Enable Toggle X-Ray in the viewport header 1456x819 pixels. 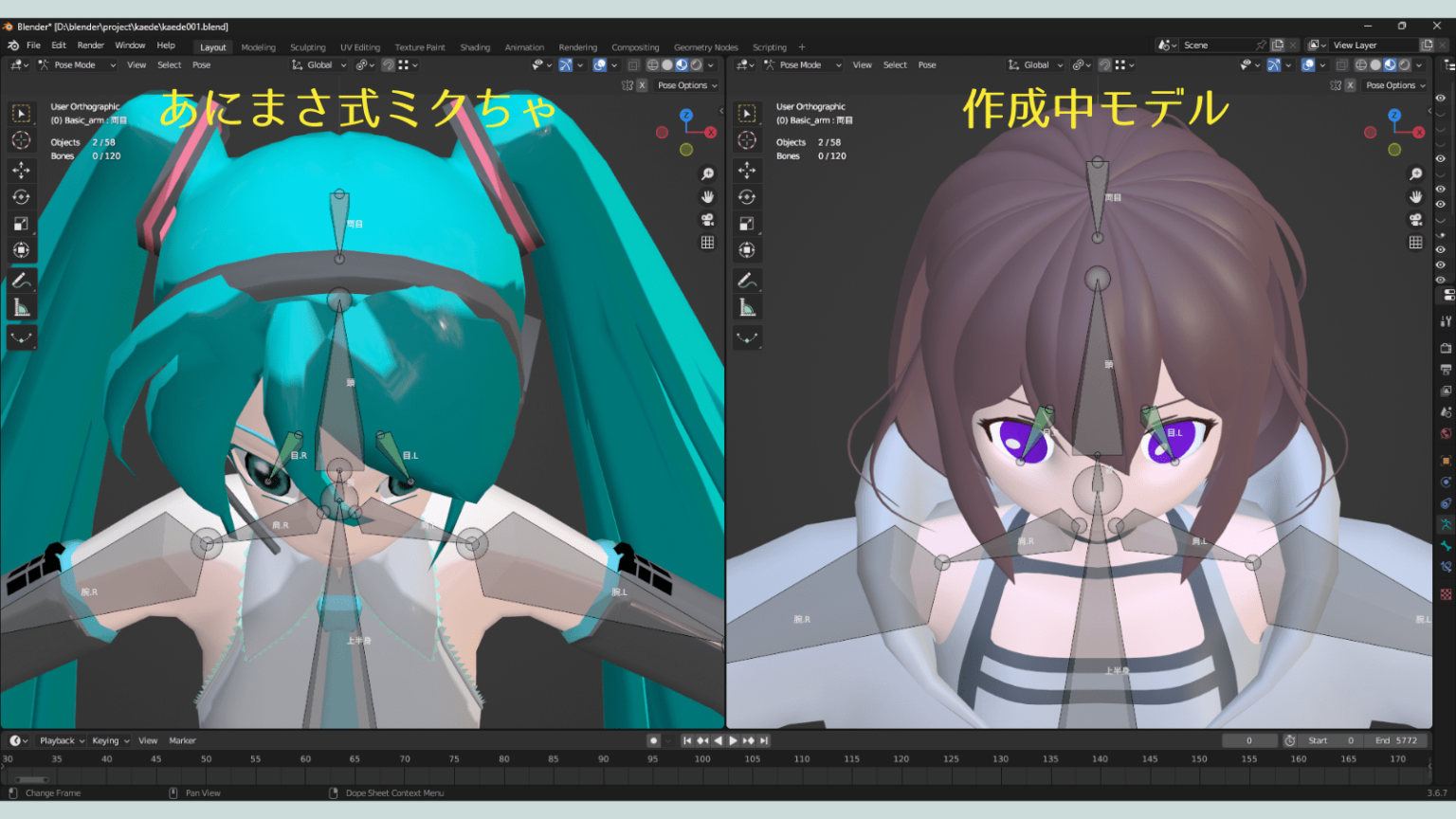click(633, 64)
